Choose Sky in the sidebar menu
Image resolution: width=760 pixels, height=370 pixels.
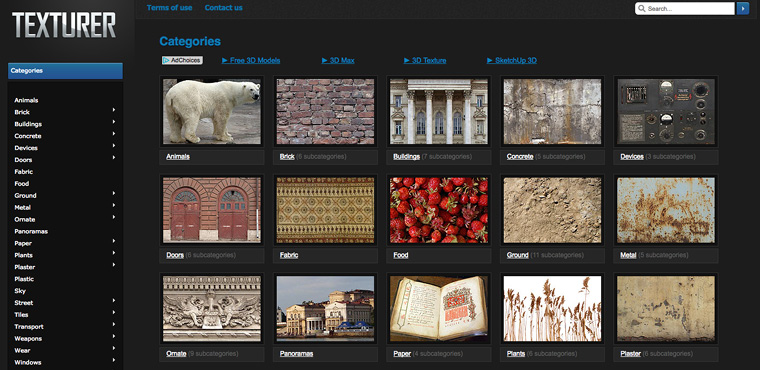coord(20,291)
